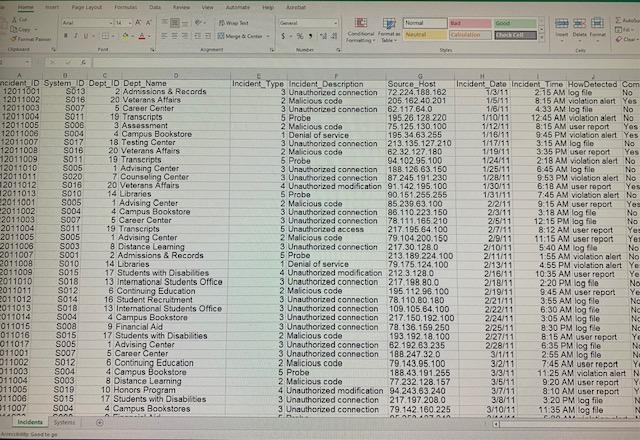This screenshot has width=640, height=440.
Task: Activate the Format Painter brush
Action: [x=13, y=39]
